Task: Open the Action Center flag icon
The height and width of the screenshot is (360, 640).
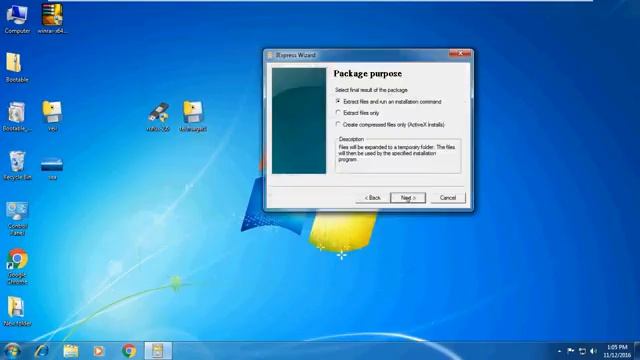Action: click(571, 351)
